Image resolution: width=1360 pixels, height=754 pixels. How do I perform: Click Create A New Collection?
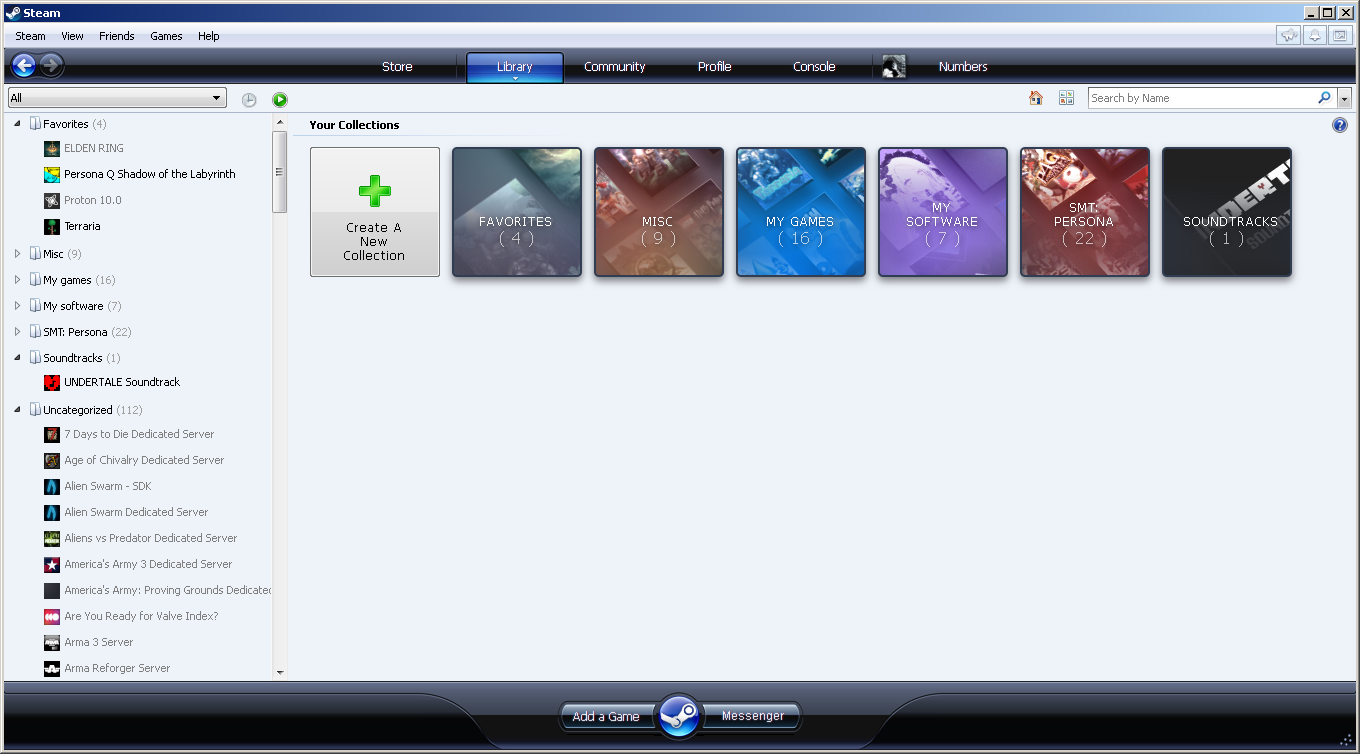[375, 212]
